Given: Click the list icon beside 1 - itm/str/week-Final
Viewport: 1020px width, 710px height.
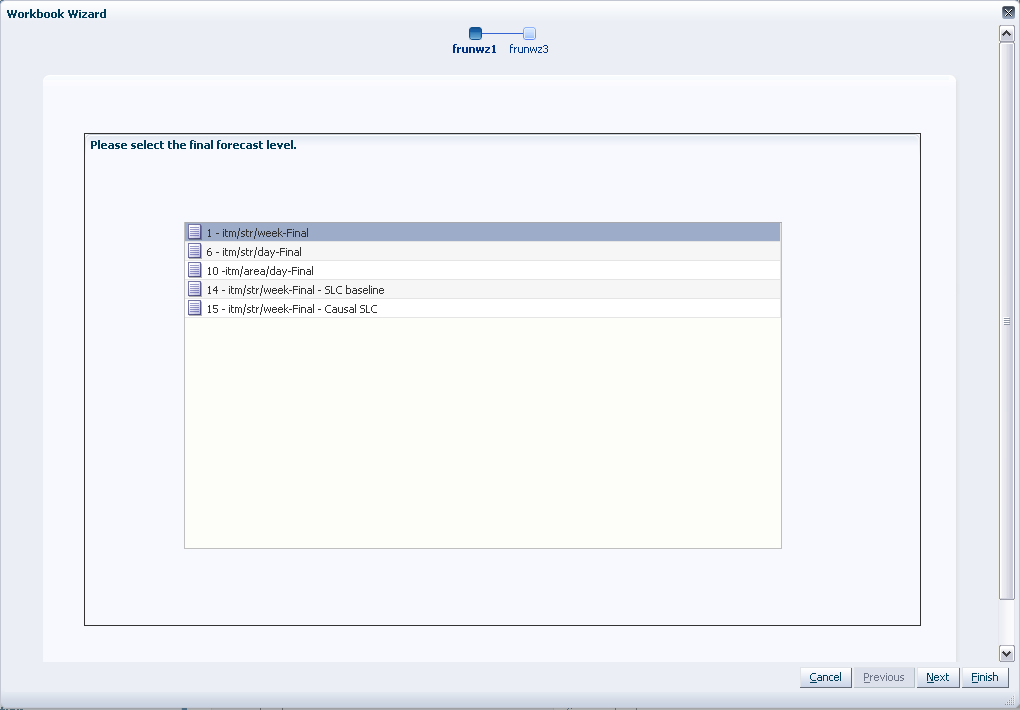Looking at the screenshot, I should point(195,232).
